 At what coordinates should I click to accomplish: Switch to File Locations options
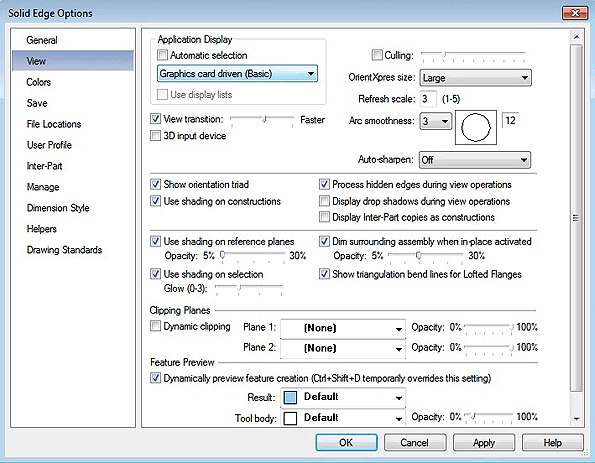54,124
